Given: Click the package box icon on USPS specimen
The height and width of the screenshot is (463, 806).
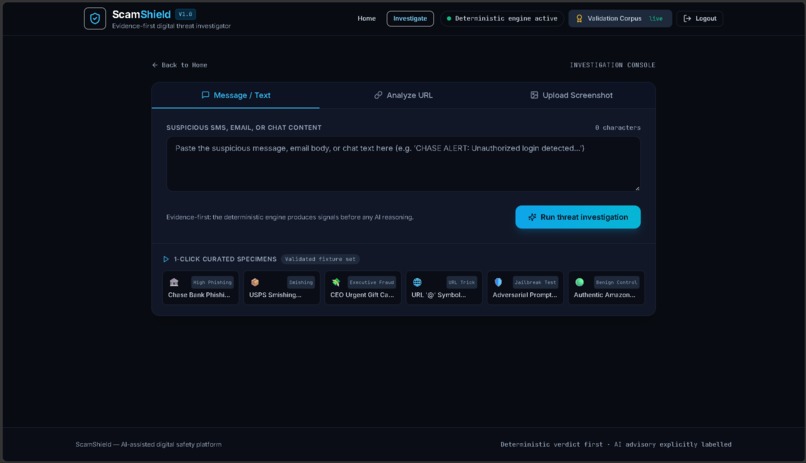Looking at the screenshot, I should click(x=254, y=282).
